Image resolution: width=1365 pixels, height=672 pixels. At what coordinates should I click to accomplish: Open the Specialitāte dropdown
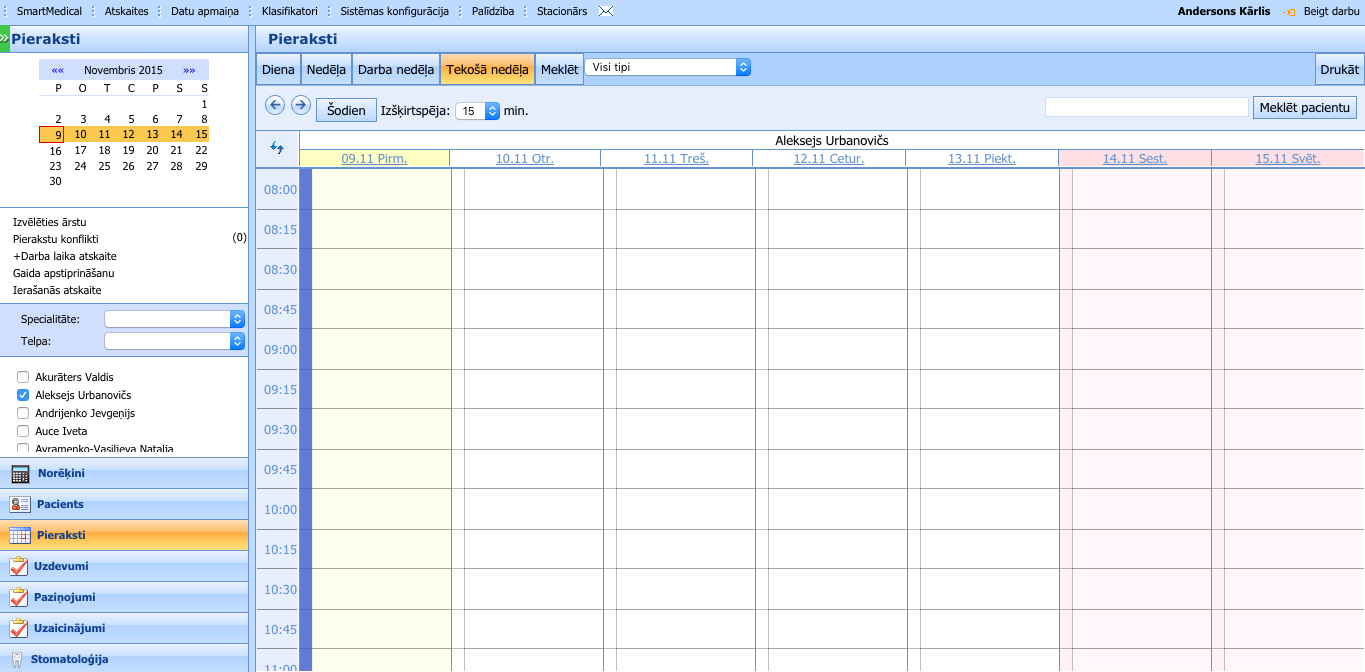(175, 319)
